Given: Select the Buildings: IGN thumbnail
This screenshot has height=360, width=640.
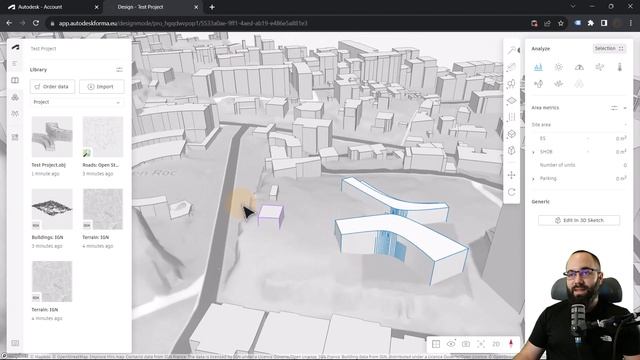Looking at the screenshot, I should tap(52, 209).
